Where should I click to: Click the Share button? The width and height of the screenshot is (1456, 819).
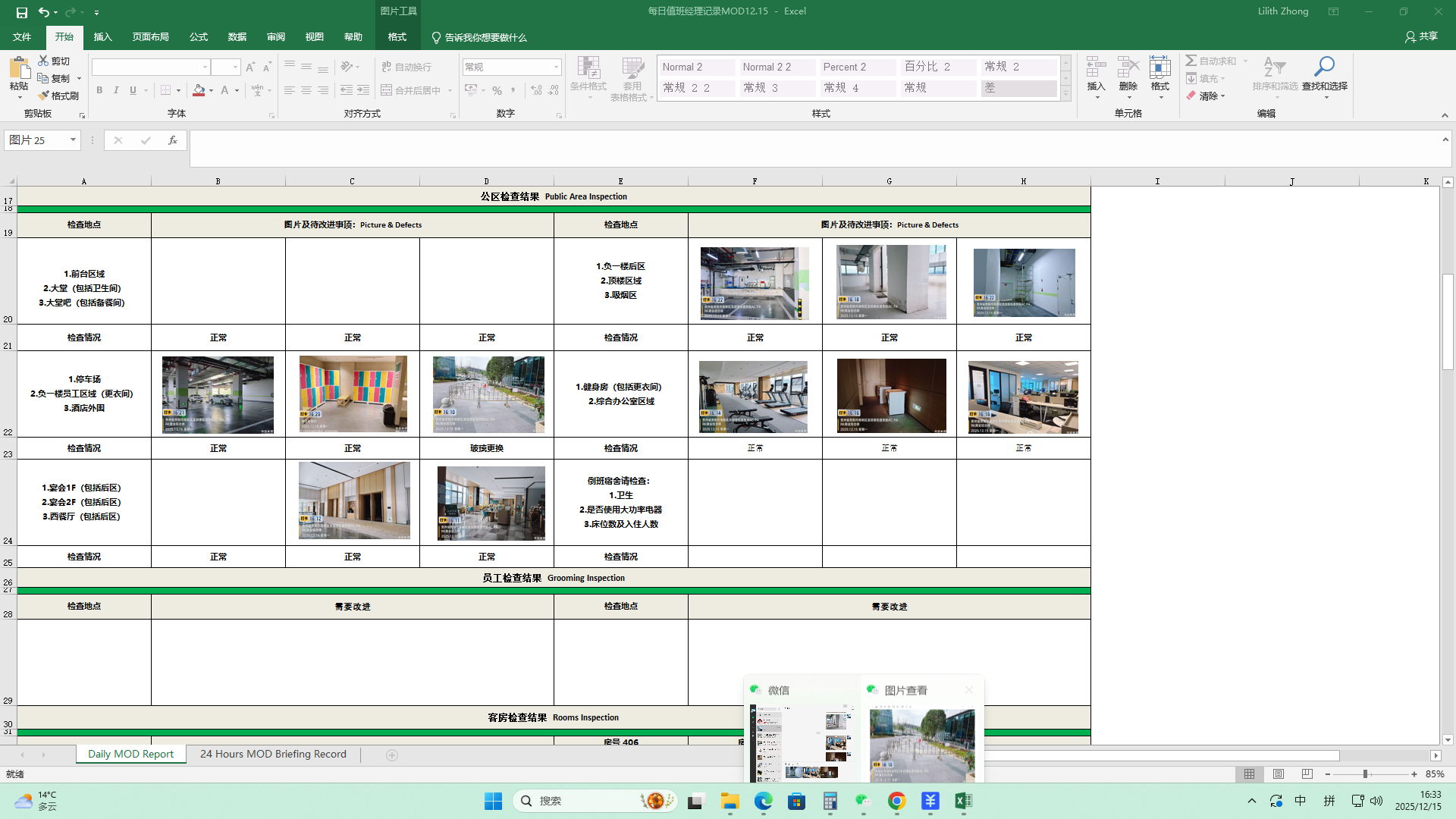(x=1421, y=36)
